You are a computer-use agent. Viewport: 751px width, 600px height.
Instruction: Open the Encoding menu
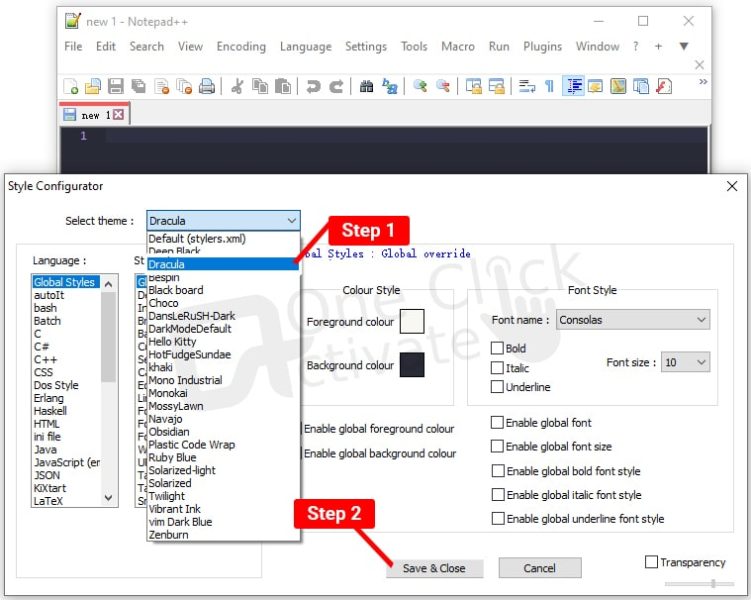point(241,46)
